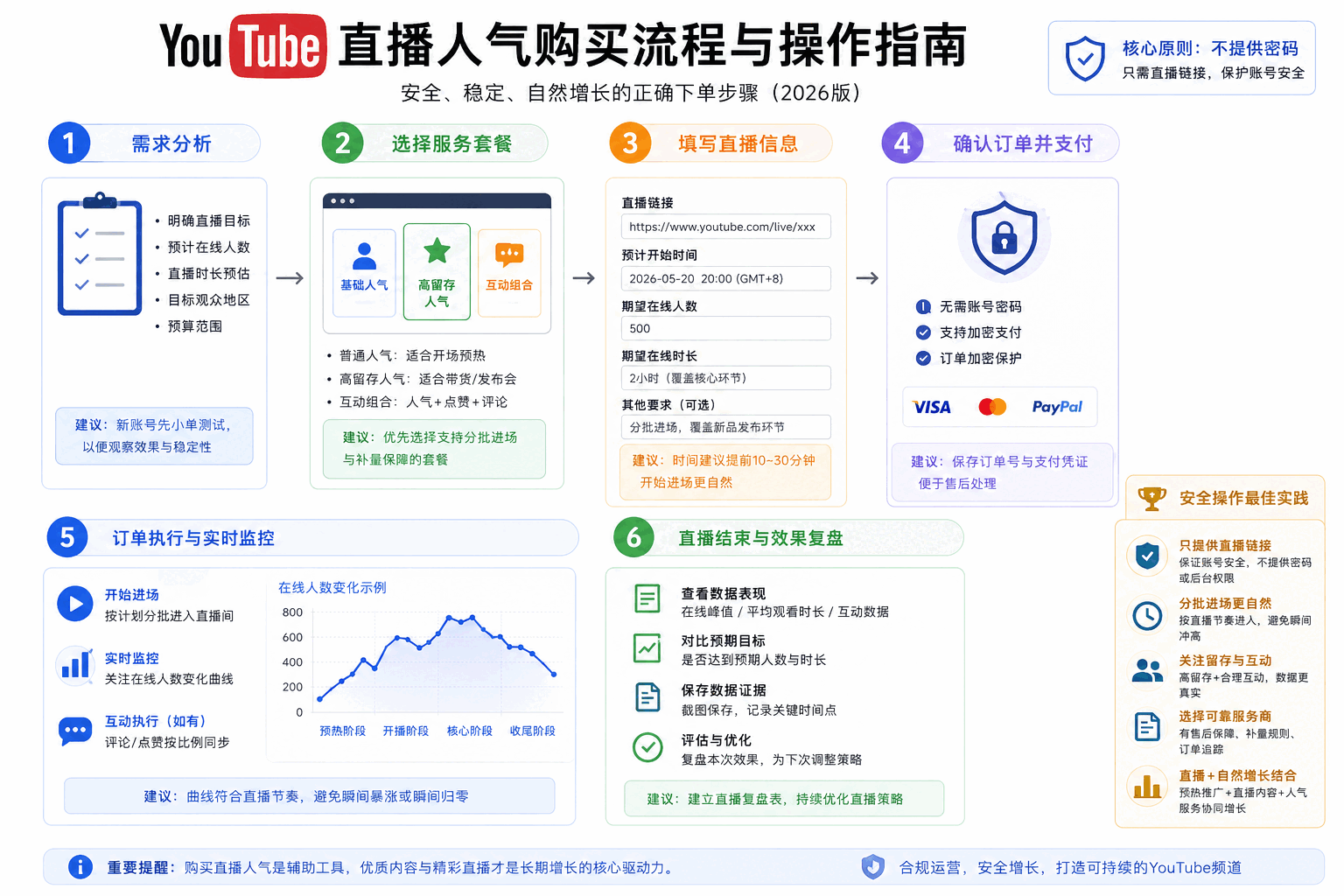
Task: Click the 高留存人气：适合带货/发布会 bullet
Action: click(x=422, y=379)
